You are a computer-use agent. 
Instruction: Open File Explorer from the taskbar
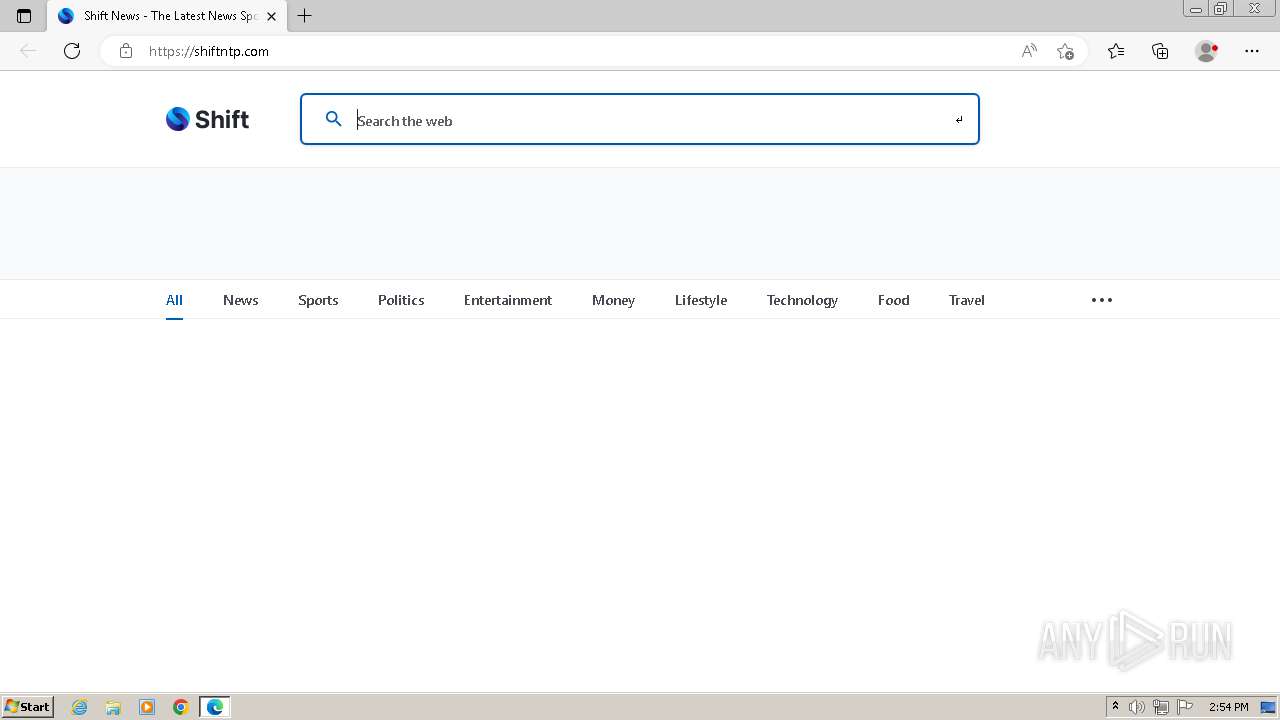pos(113,707)
